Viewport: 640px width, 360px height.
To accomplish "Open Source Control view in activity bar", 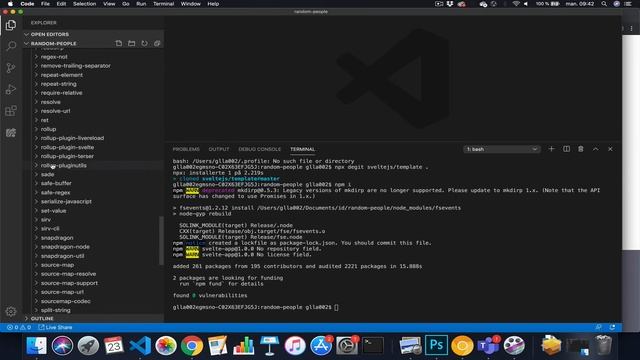I will [x=11, y=68].
